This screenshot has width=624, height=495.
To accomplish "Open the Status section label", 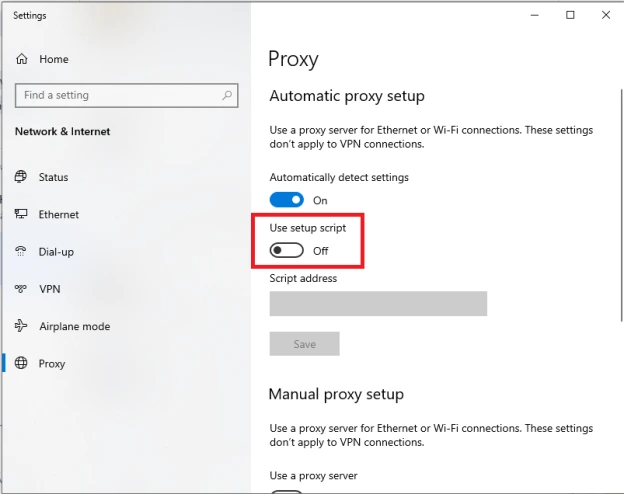I will point(53,177).
